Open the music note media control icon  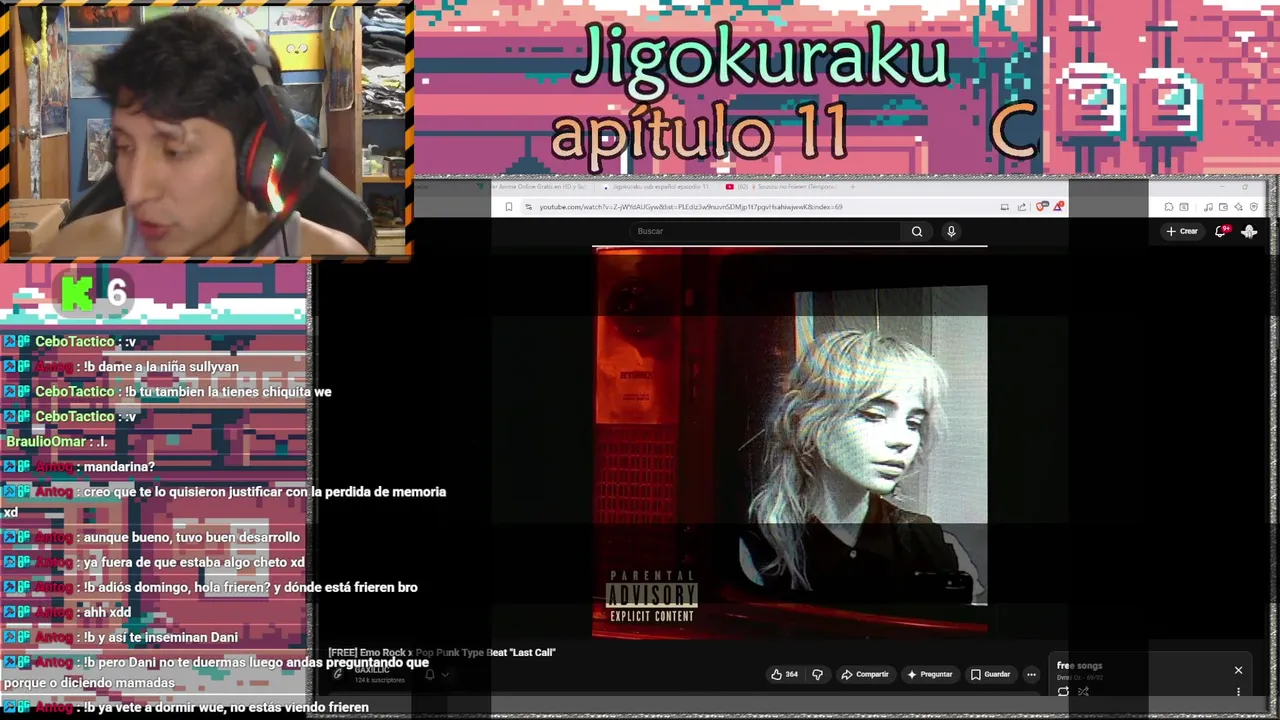click(x=1208, y=207)
